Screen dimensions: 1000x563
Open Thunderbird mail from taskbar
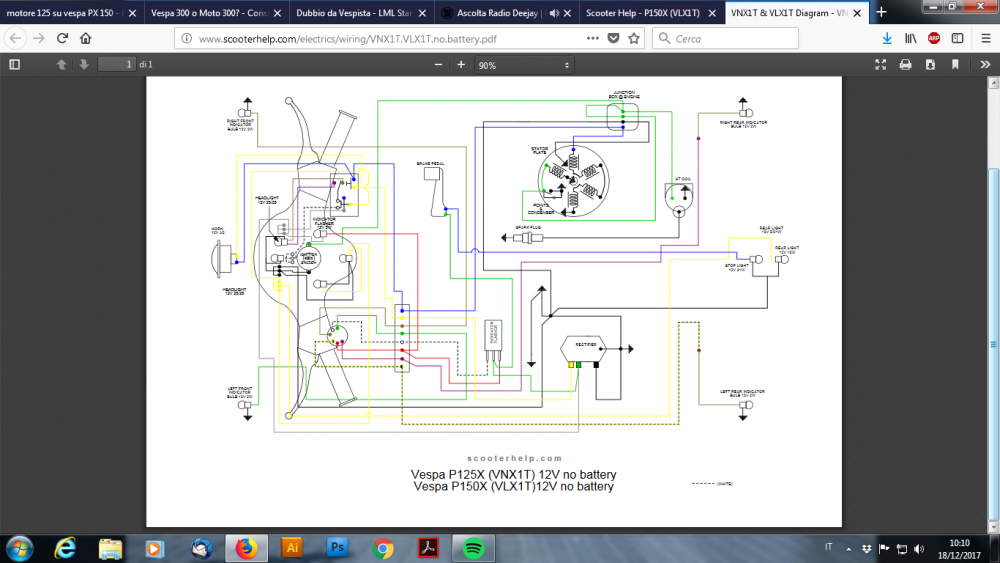[x=202, y=548]
